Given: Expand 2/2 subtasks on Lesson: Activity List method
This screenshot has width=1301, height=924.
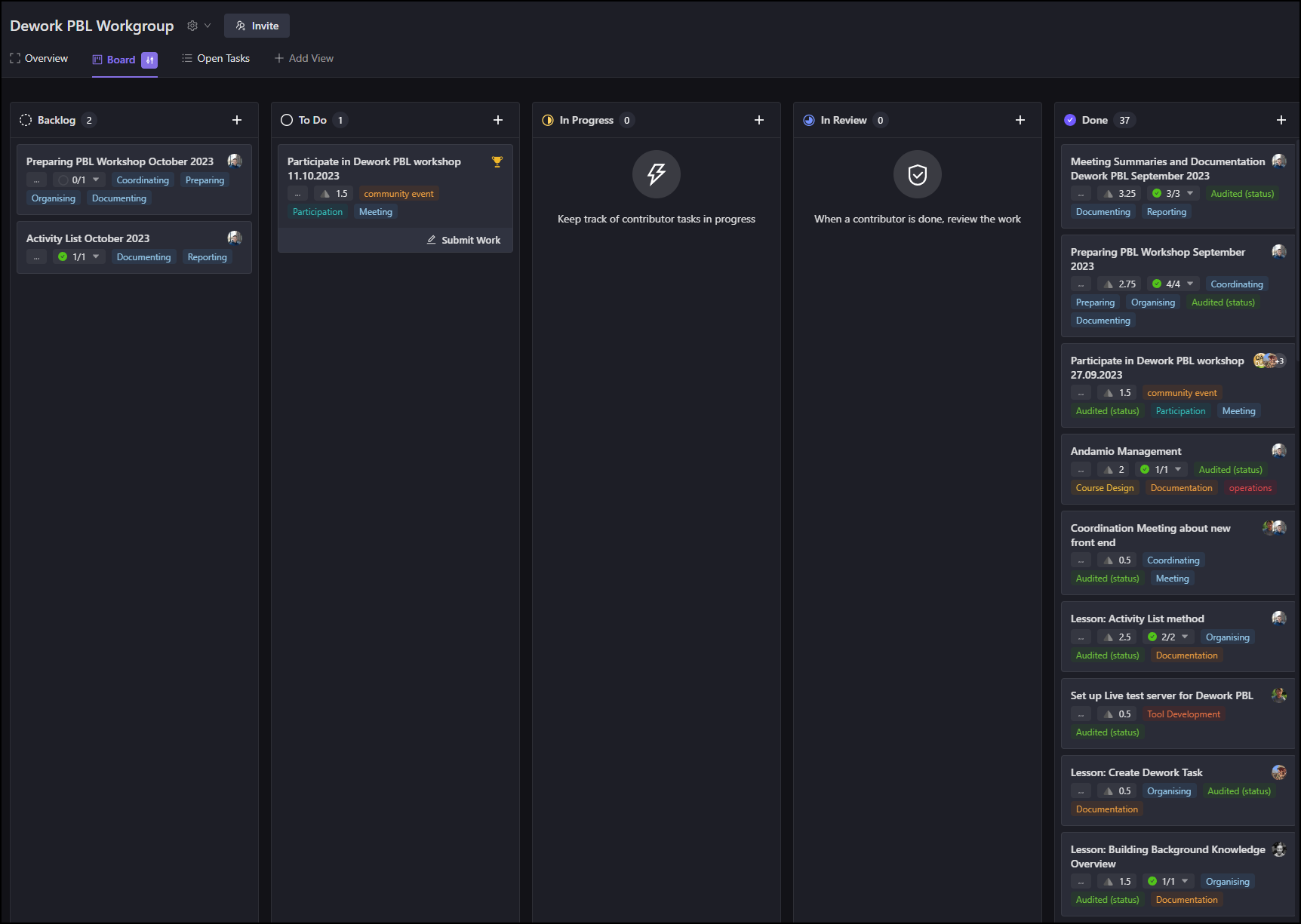Looking at the screenshot, I should click(1168, 637).
